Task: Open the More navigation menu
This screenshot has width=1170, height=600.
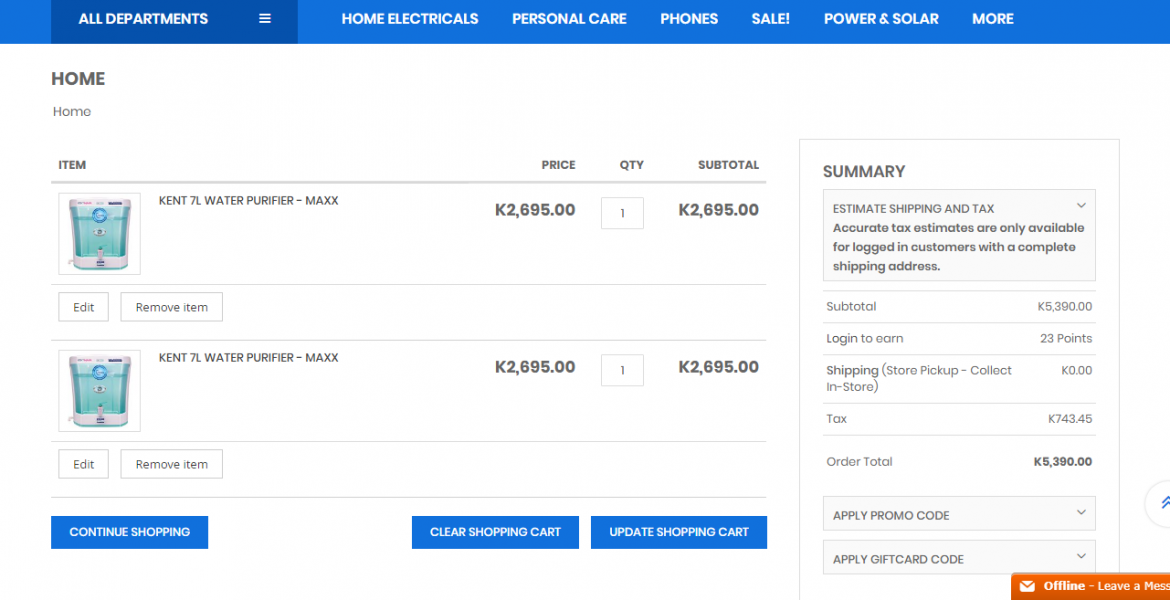Action: point(992,19)
